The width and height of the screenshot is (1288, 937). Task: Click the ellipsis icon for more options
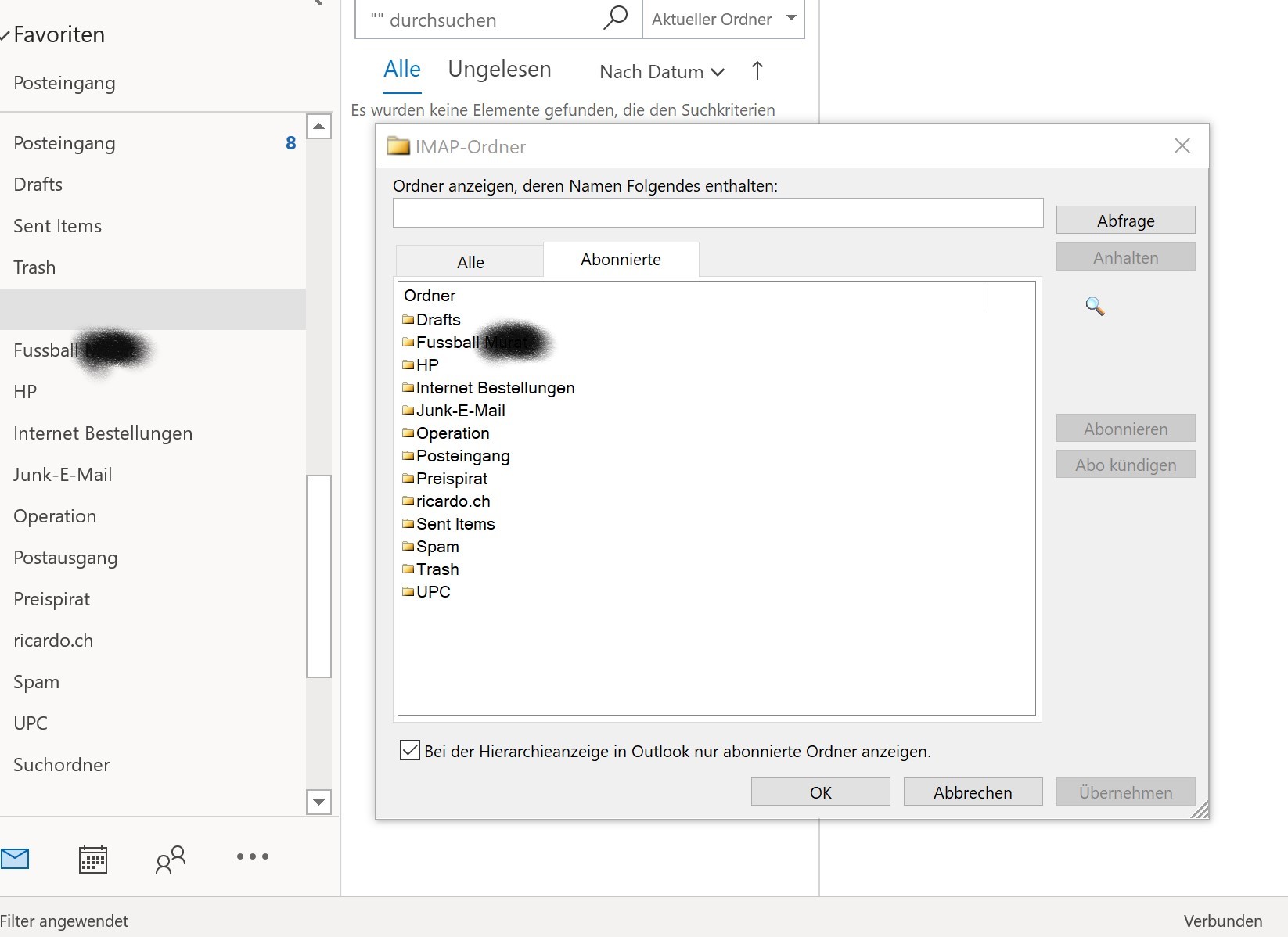(x=251, y=859)
